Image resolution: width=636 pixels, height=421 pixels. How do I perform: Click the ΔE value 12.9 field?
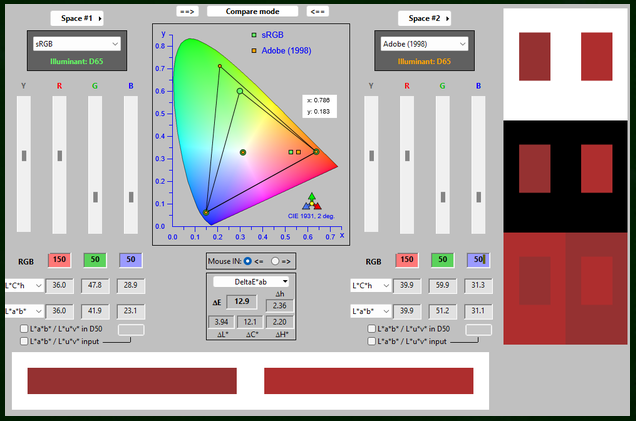click(x=241, y=301)
